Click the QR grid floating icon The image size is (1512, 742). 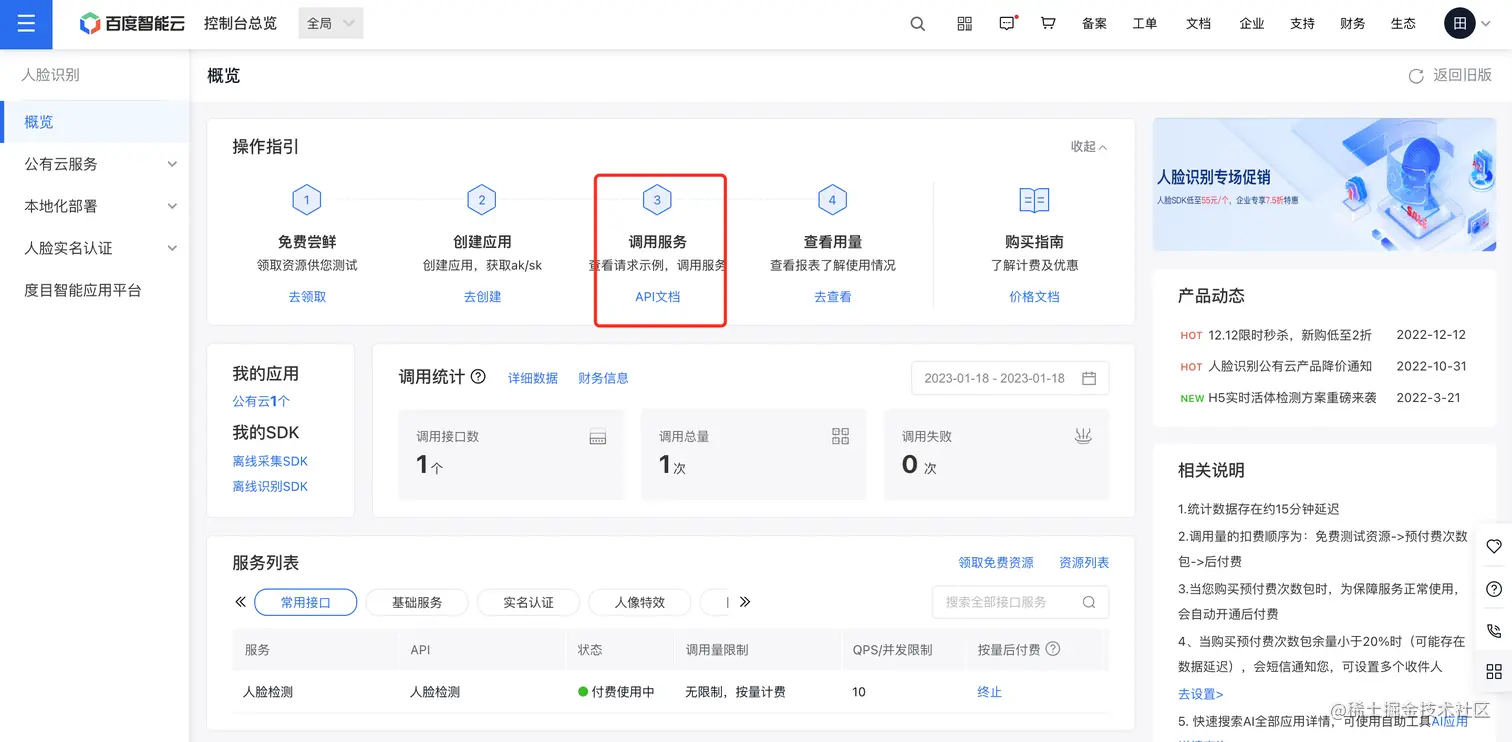[x=1494, y=672]
